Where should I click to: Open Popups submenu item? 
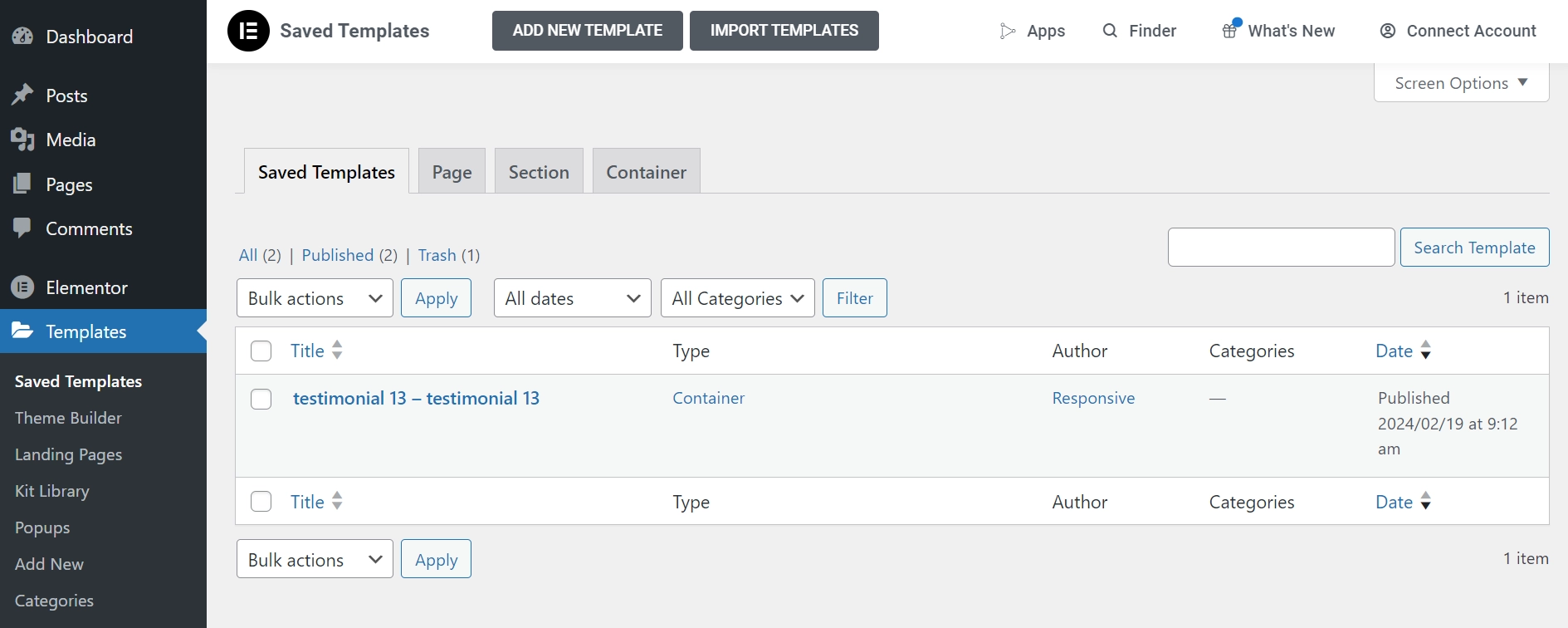[x=42, y=527]
